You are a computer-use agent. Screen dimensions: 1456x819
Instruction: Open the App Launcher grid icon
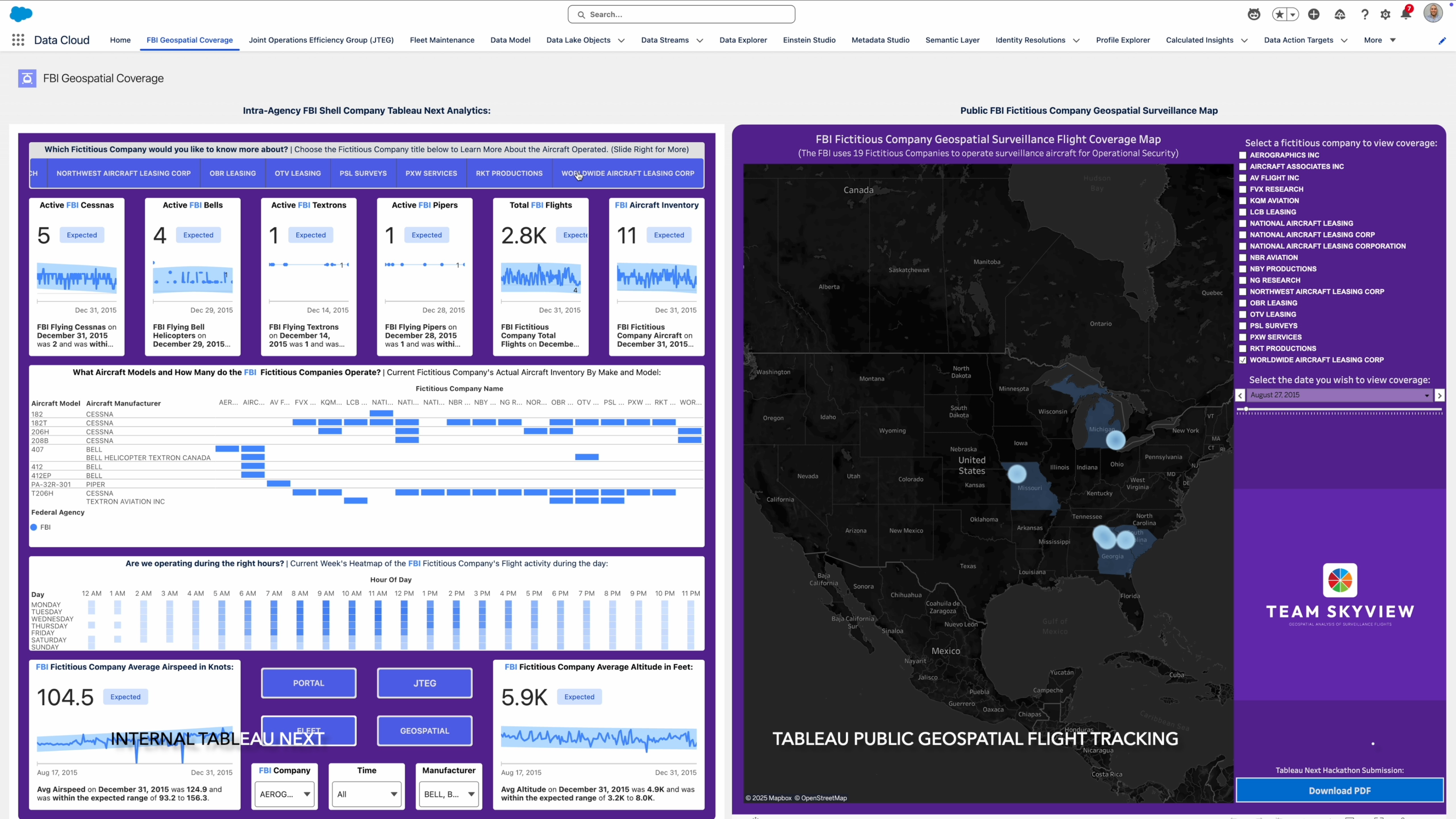point(18,40)
